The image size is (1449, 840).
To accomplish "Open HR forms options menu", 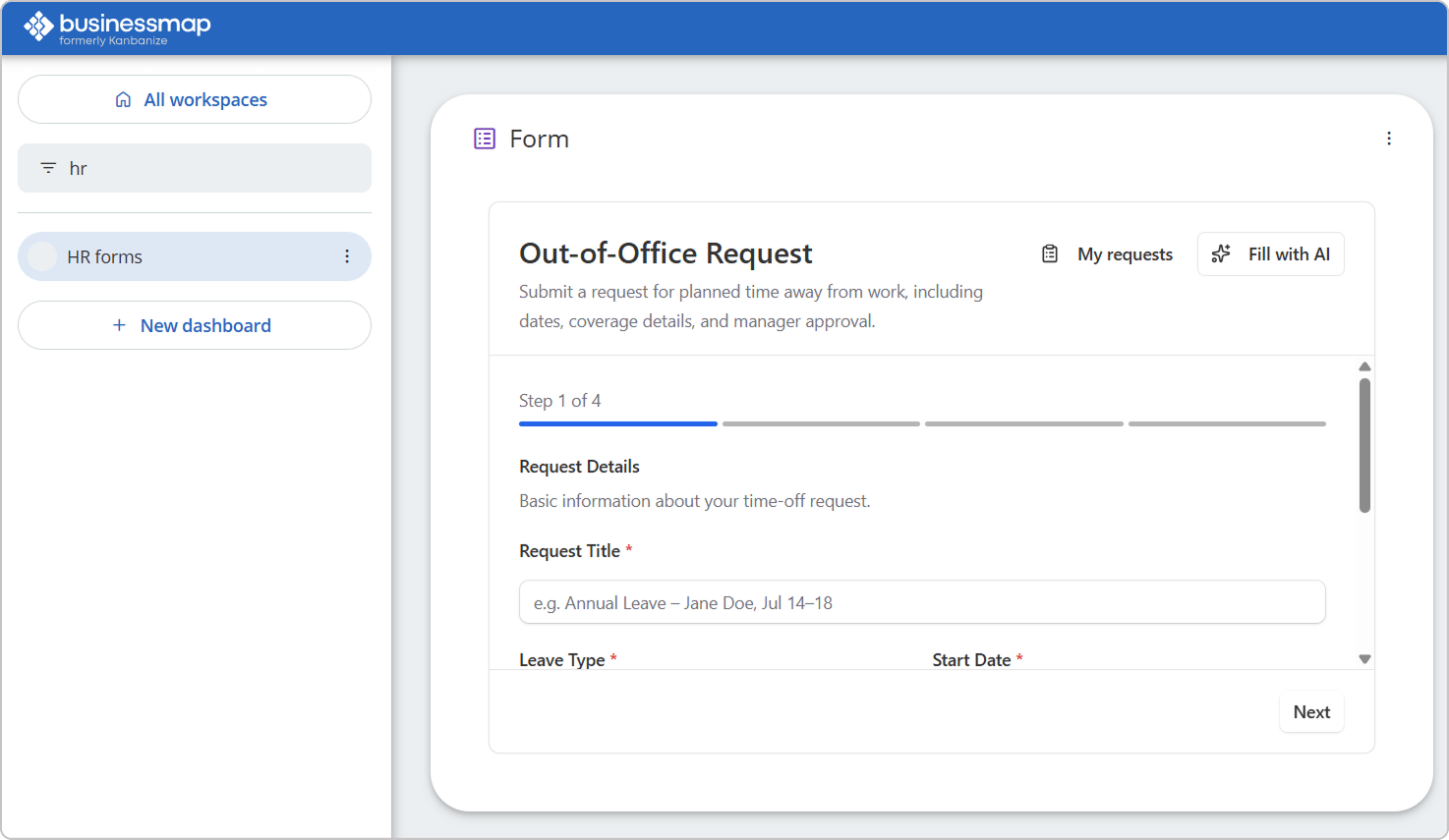I will 347,256.
